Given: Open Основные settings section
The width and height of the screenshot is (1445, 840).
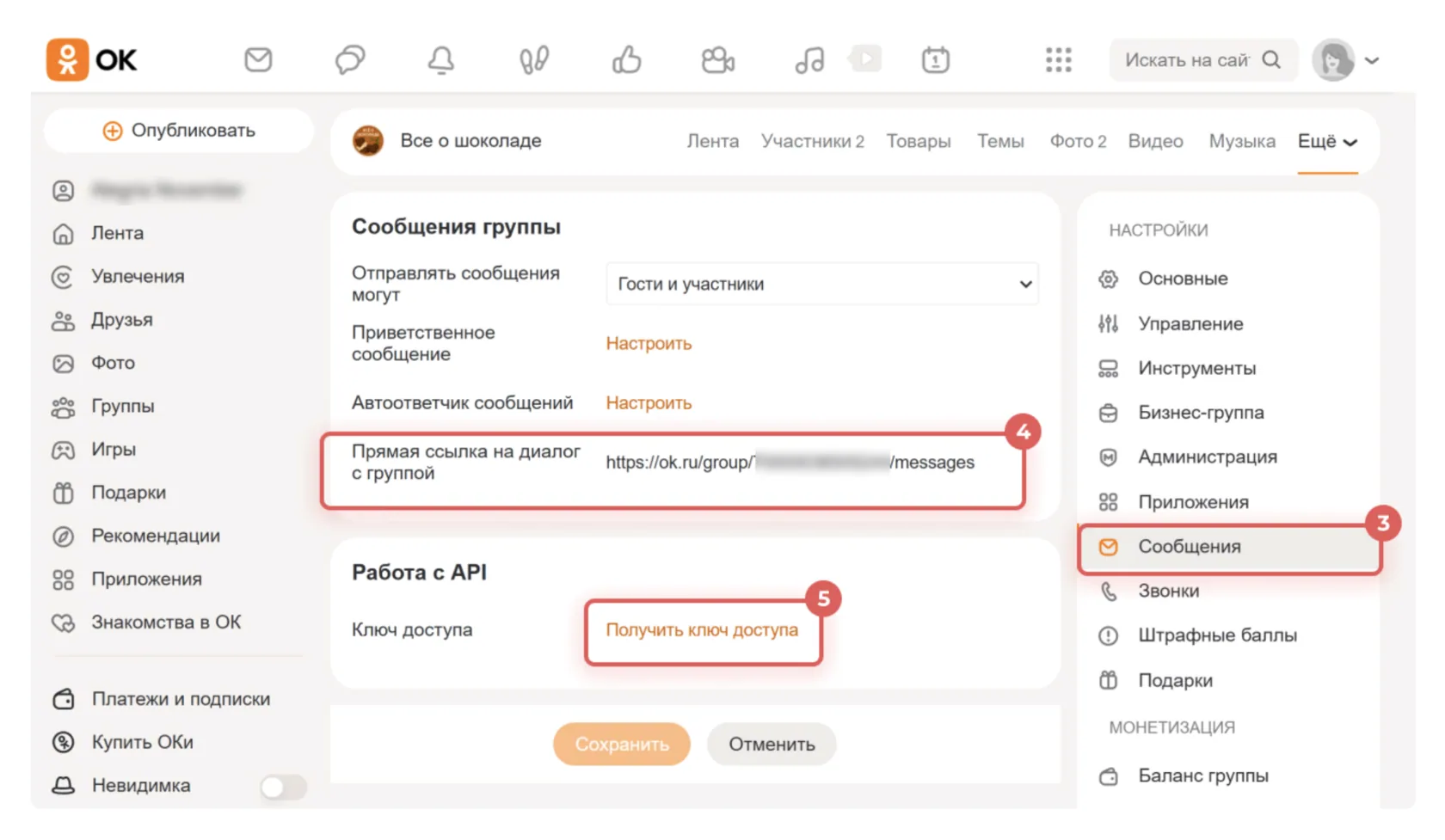Looking at the screenshot, I should 1183,279.
